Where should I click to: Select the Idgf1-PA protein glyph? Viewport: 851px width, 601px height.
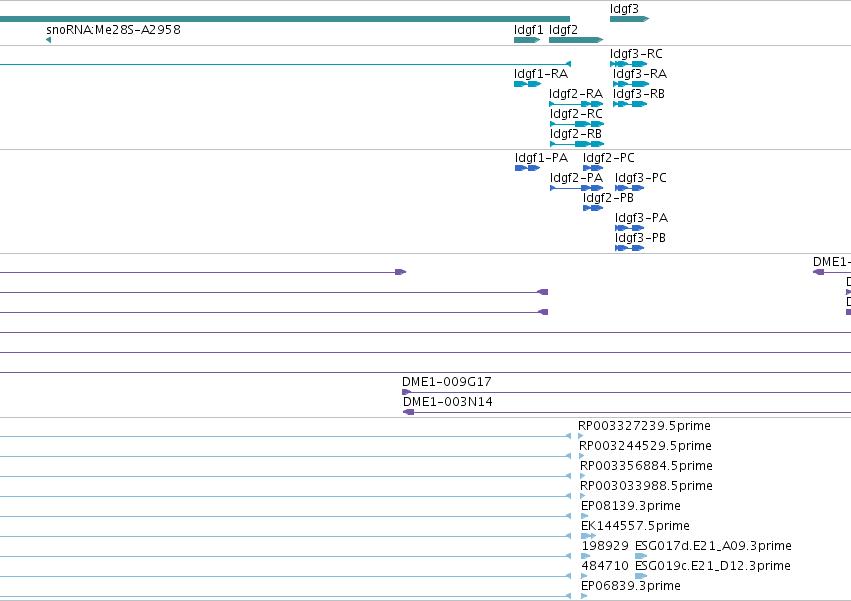tap(528, 168)
